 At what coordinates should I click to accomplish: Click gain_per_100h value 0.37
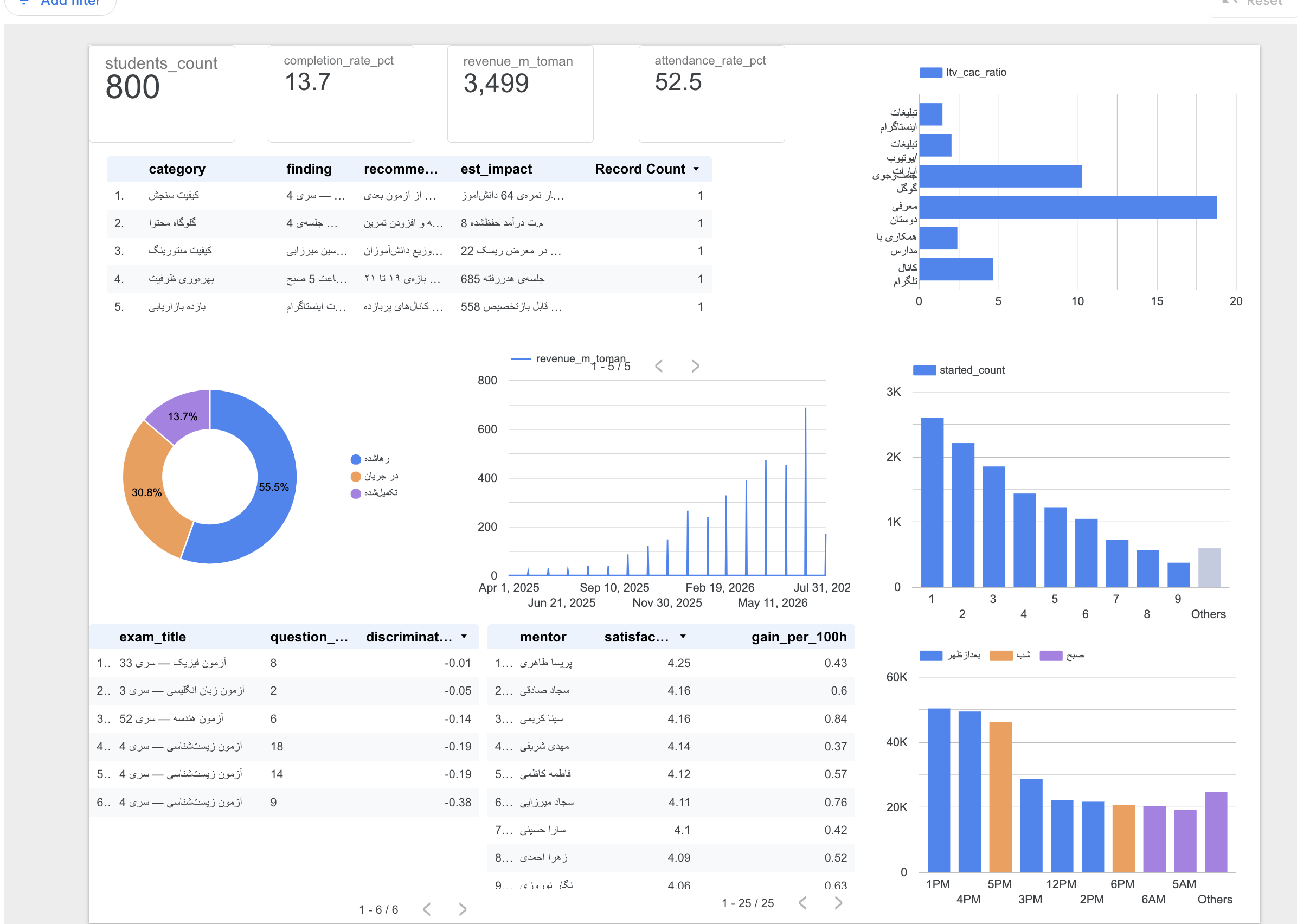coord(836,747)
